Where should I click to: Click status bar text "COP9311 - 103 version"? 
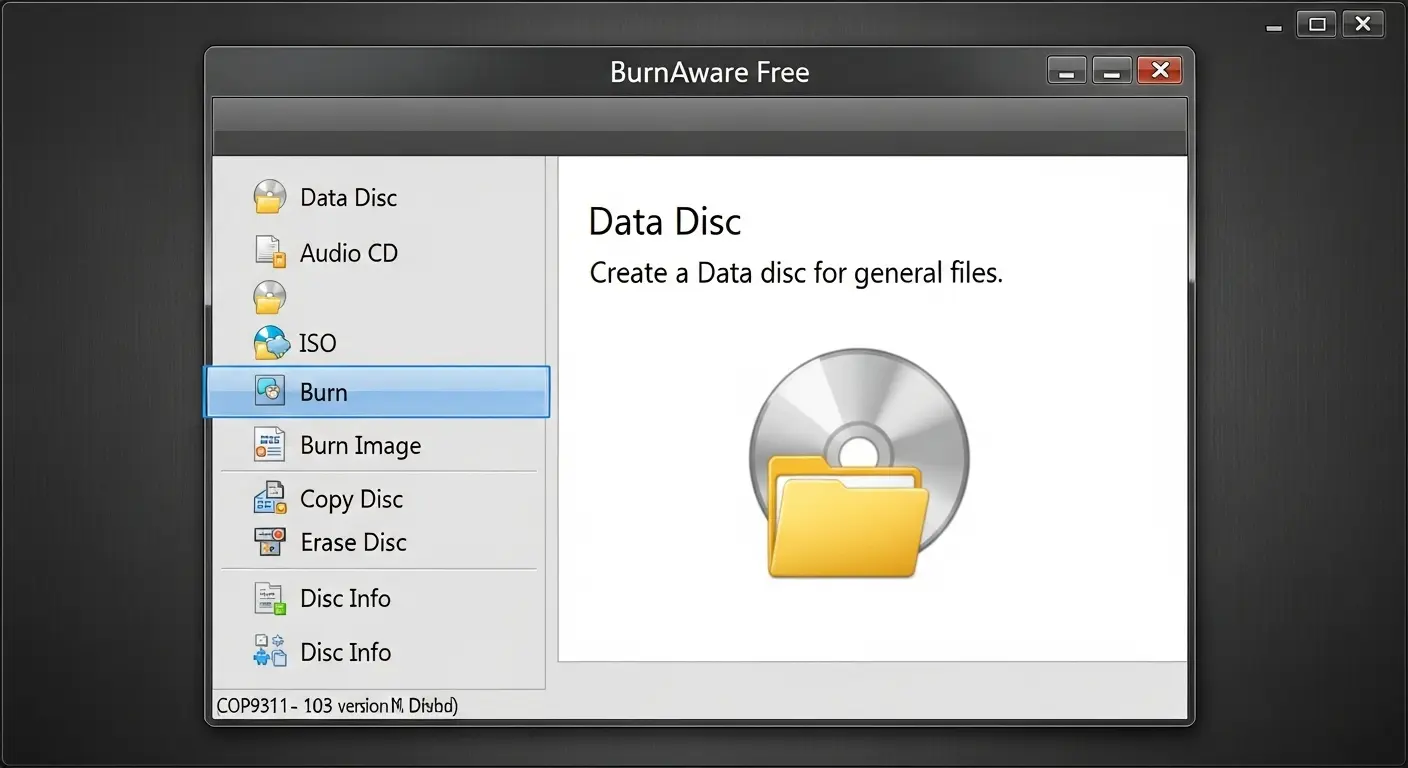[x=302, y=706]
